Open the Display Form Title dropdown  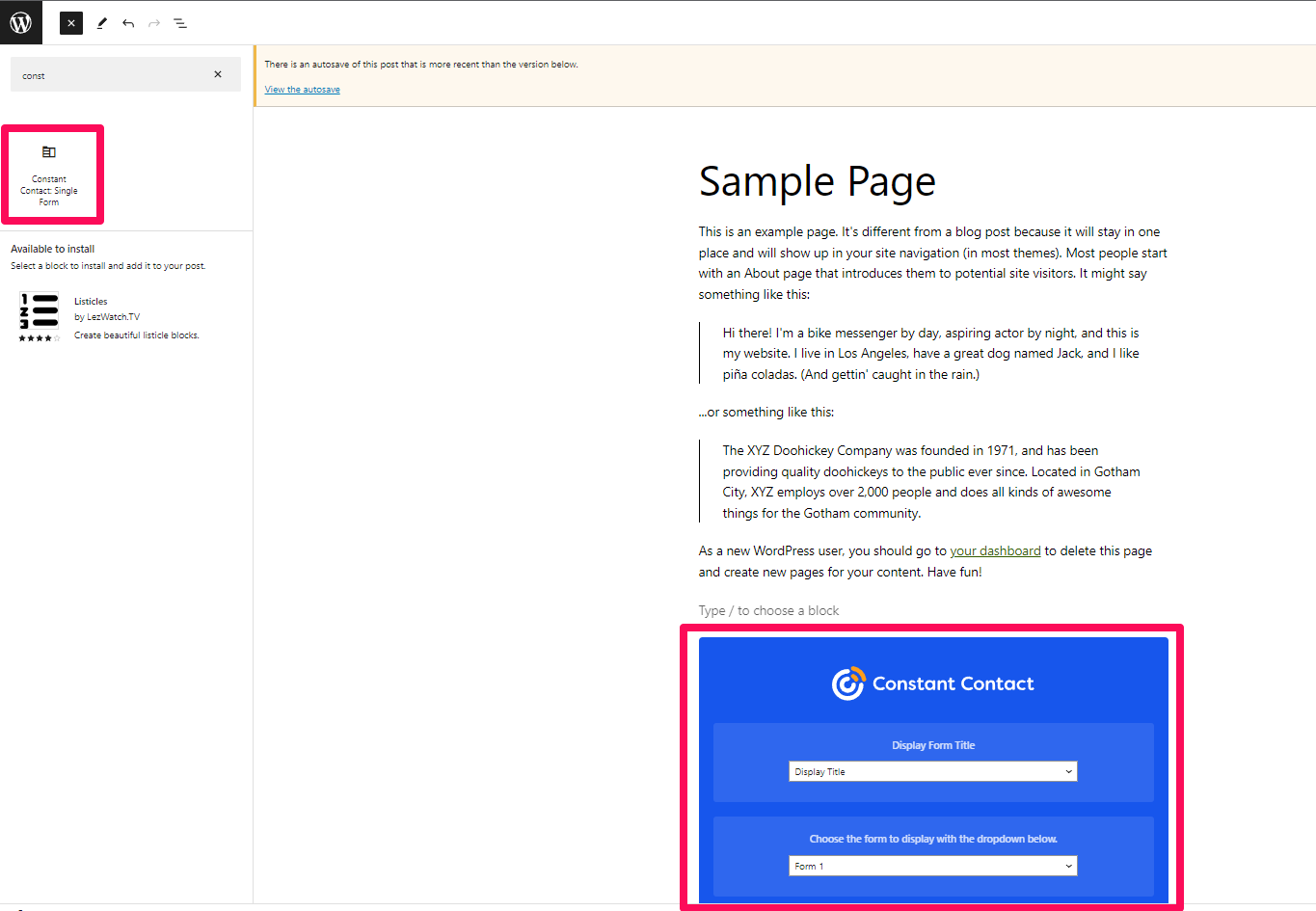[x=933, y=771]
